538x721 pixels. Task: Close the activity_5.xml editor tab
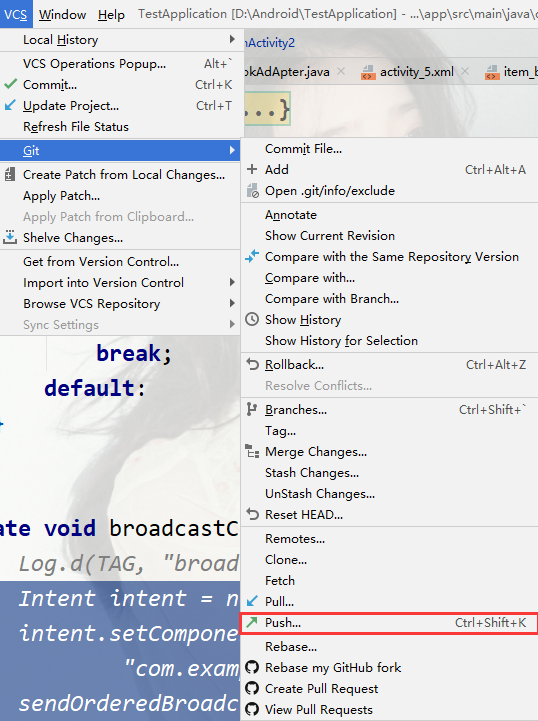[x=465, y=71]
